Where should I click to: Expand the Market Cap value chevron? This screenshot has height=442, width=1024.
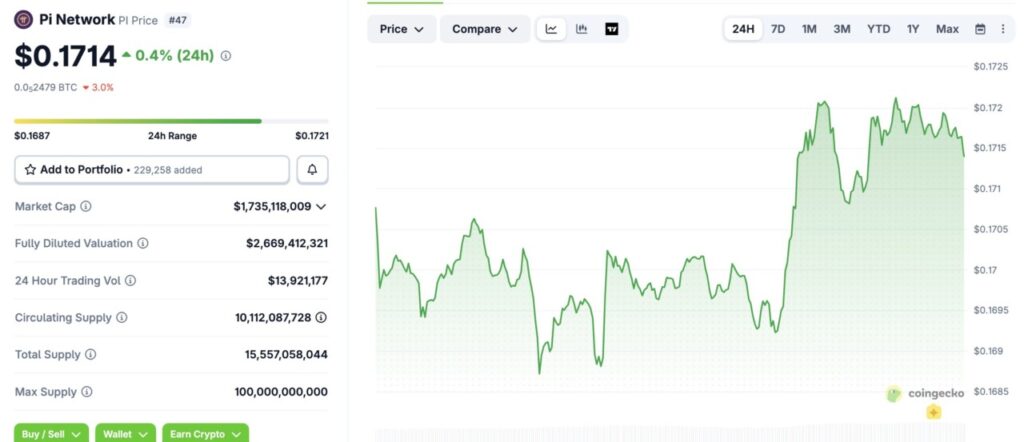pyautogui.click(x=321, y=206)
